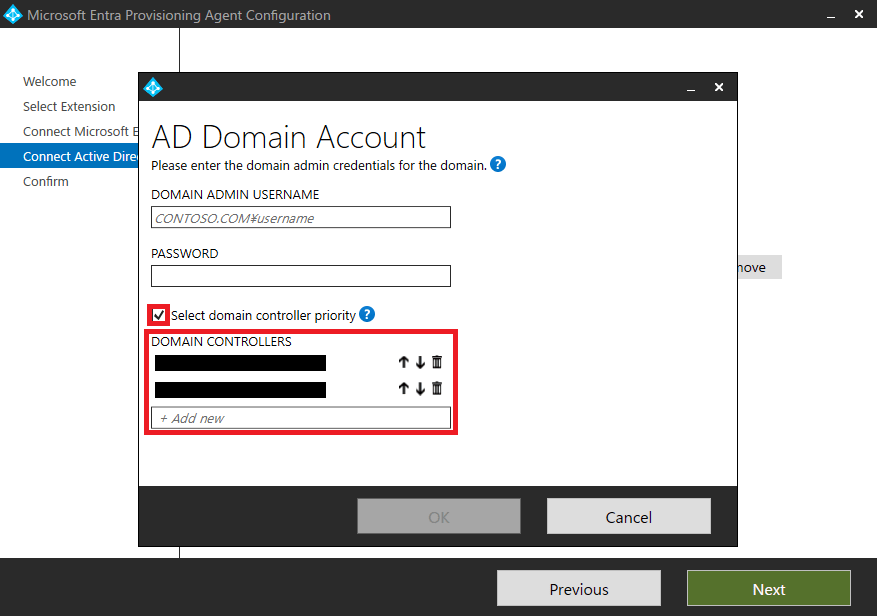Click the partially hidden Remove button
This screenshot has height=616, width=877.
pyautogui.click(x=760, y=267)
